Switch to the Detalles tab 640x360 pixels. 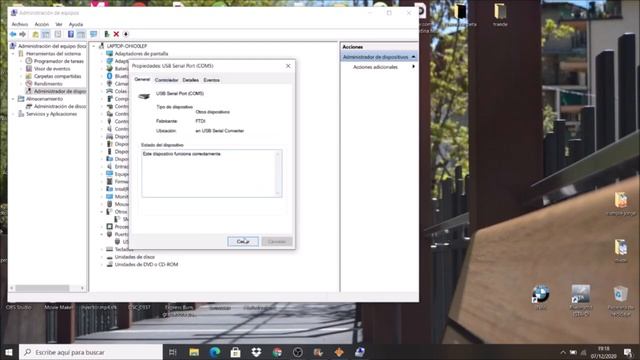click(x=191, y=80)
